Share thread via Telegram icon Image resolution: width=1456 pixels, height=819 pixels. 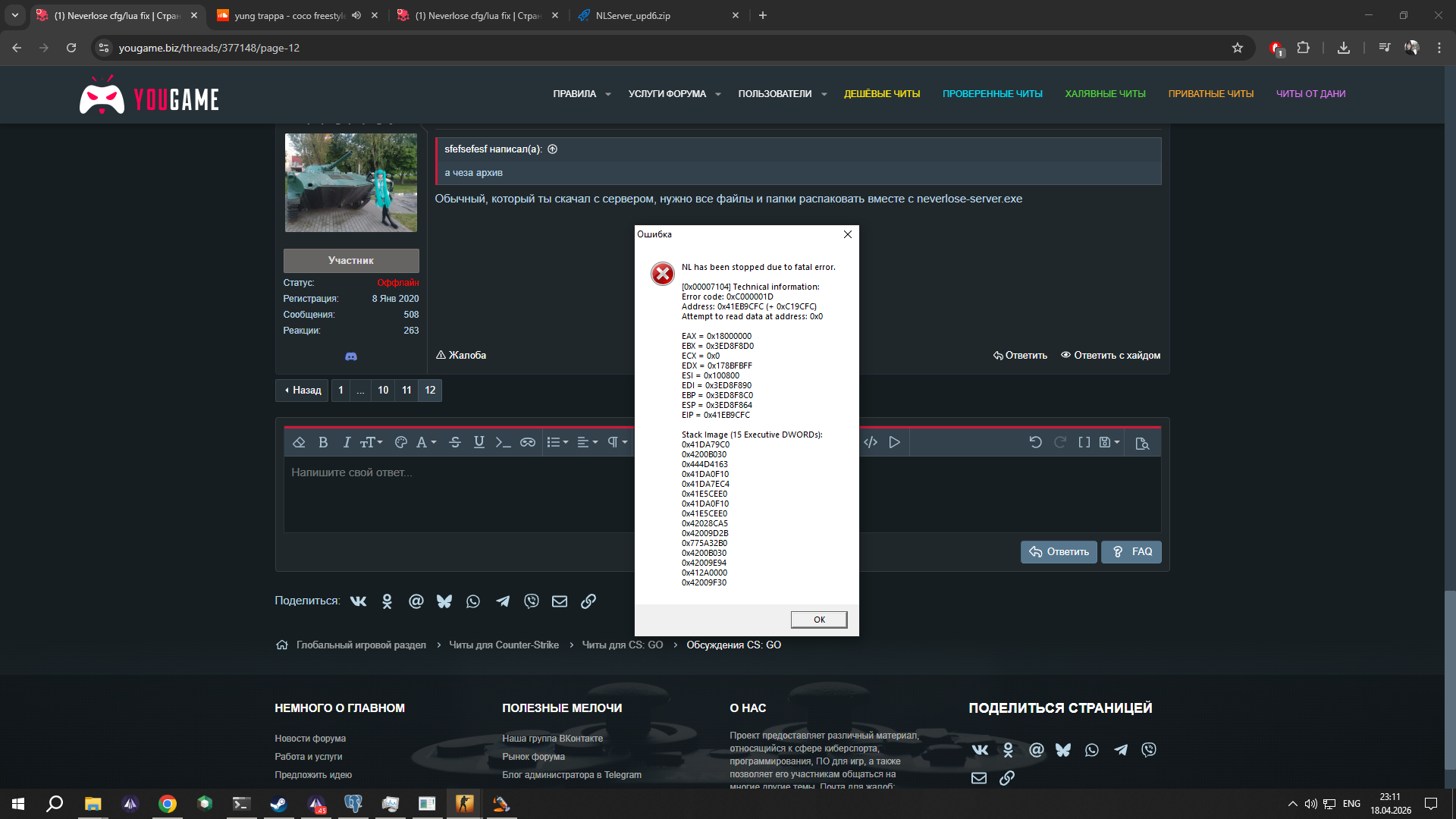coord(503,601)
